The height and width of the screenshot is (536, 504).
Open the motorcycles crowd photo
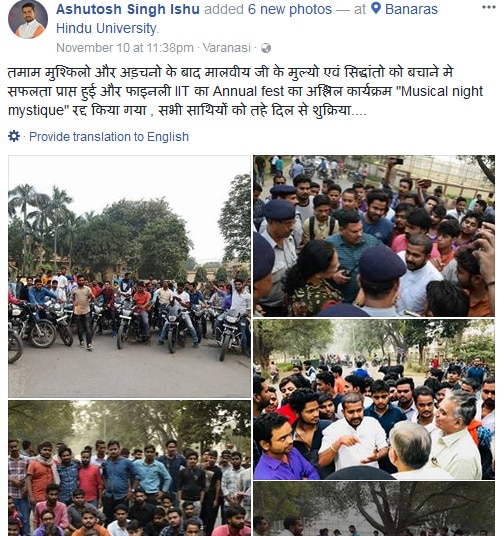pyautogui.click(x=130, y=277)
